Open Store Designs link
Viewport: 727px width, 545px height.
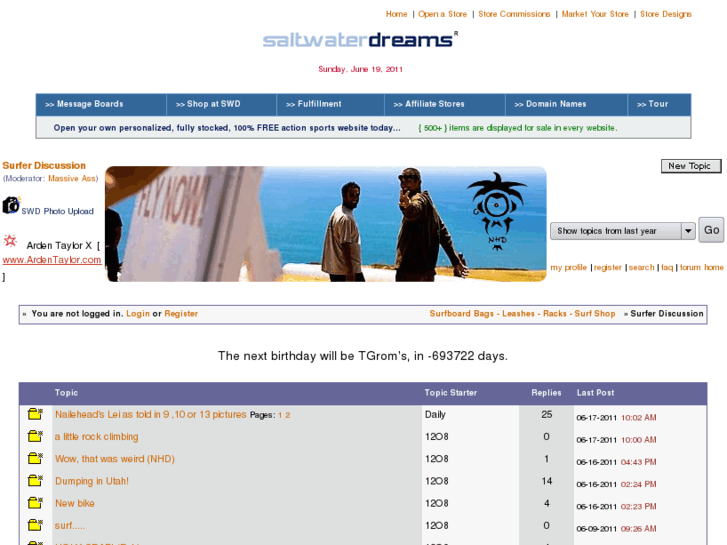tap(666, 14)
